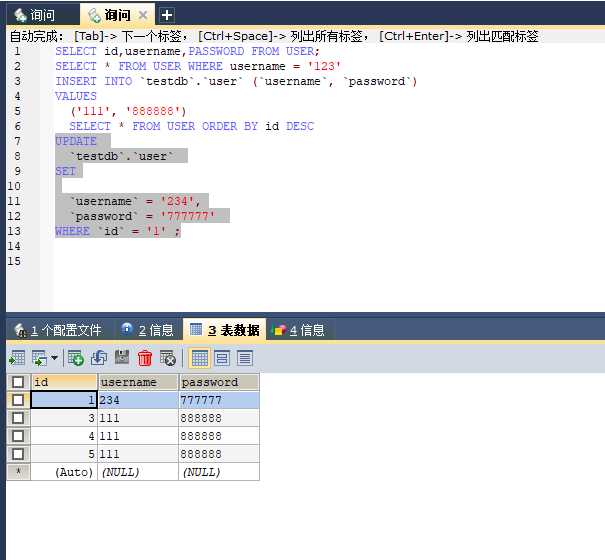The image size is (605, 560).
Task: Click the floppy disk save changes icon
Action: 122,357
